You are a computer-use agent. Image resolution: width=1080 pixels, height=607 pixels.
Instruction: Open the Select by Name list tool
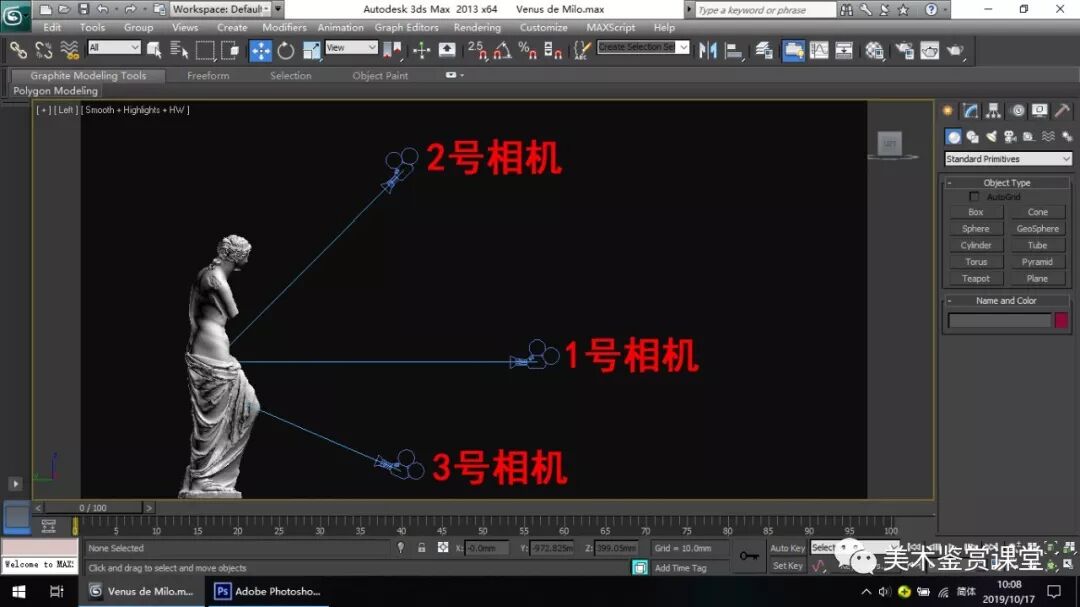[179, 50]
